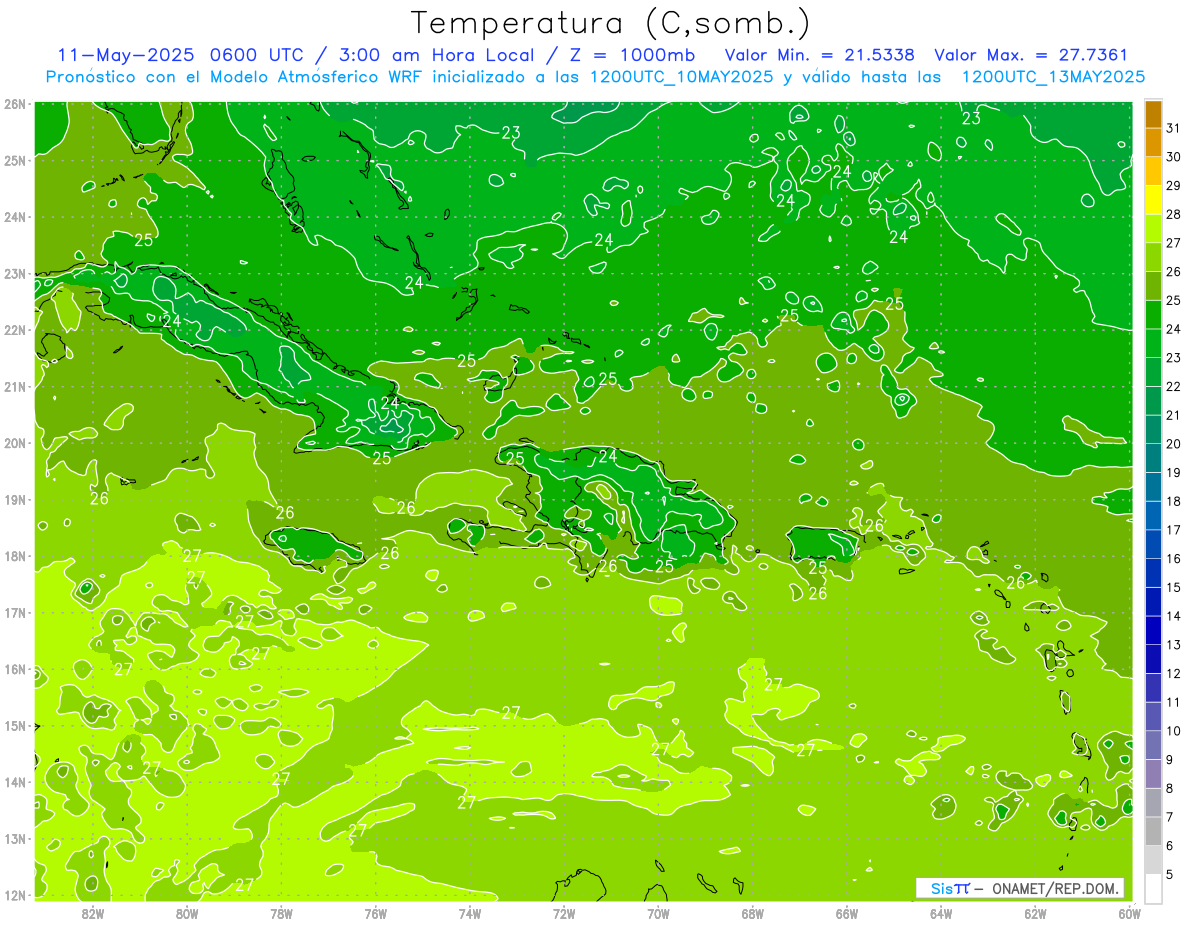
Task: Click the "15N" latitude axis label
Action: click(x=15, y=725)
